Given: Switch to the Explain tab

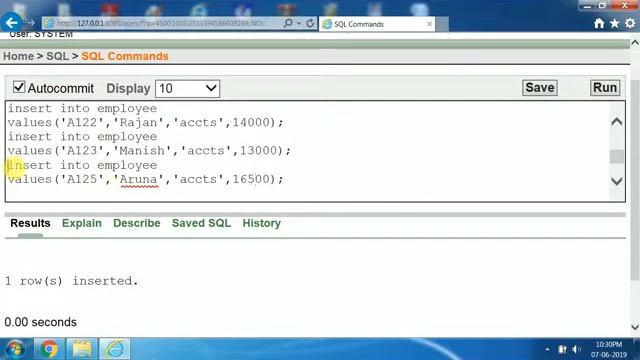Looking at the screenshot, I should pos(82,223).
